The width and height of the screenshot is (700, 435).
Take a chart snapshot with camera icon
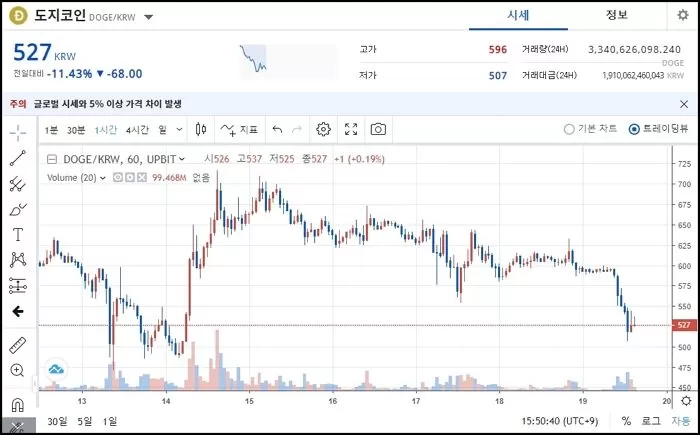[x=378, y=129]
